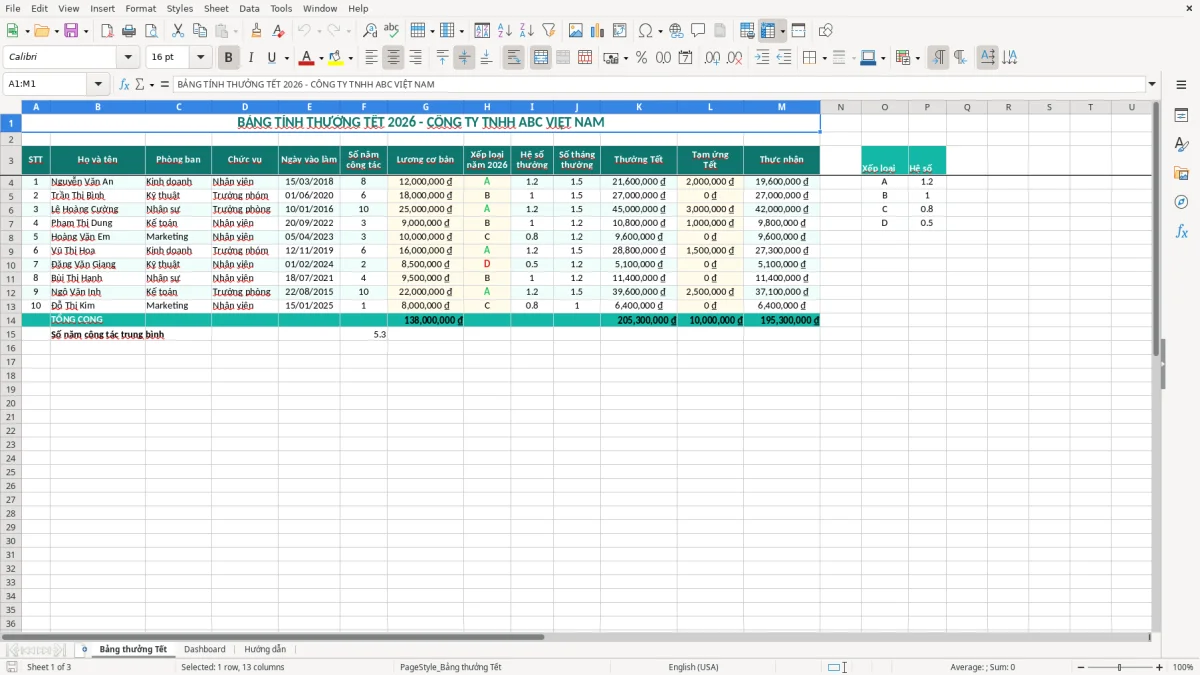Select the Clone Formatting paintbrush
The height and width of the screenshot is (675, 1200).
(x=256, y=31)
